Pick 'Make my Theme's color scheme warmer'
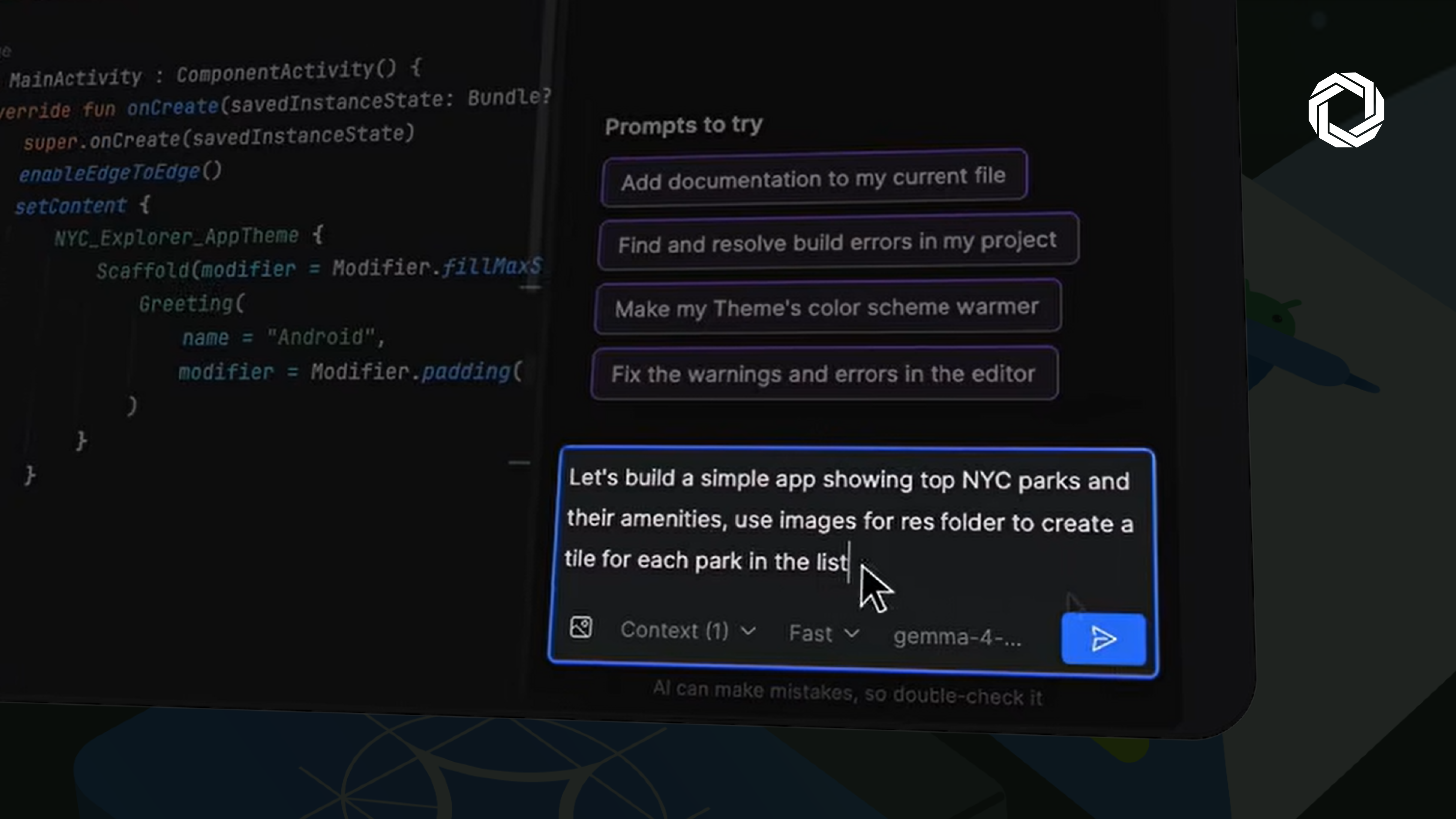This screenshot has height=819, width=1456. click(x=826, y=308)
